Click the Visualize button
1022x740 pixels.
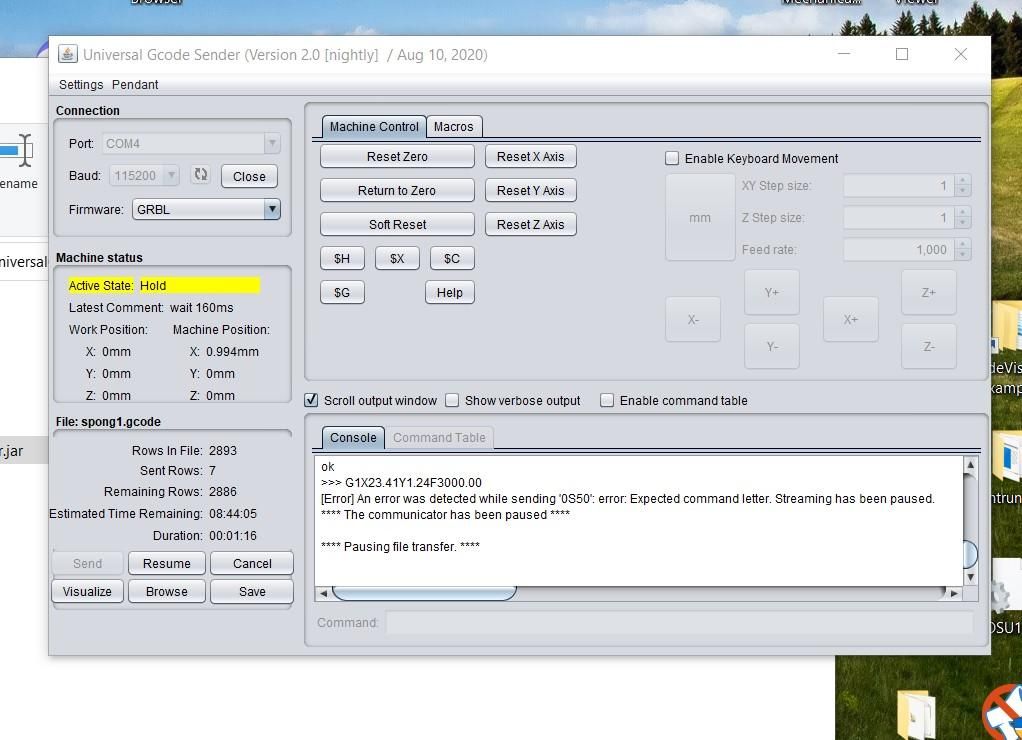tap(87, 591)
